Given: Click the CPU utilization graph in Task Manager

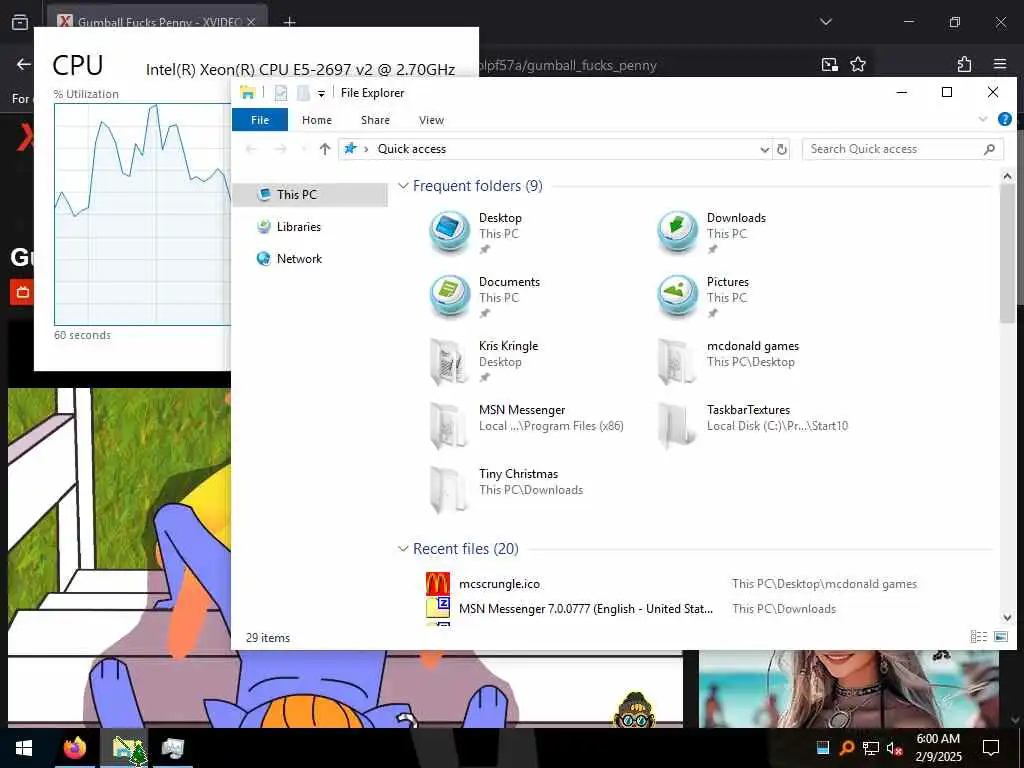Looking at the screenshot, I should click(142, 214).
